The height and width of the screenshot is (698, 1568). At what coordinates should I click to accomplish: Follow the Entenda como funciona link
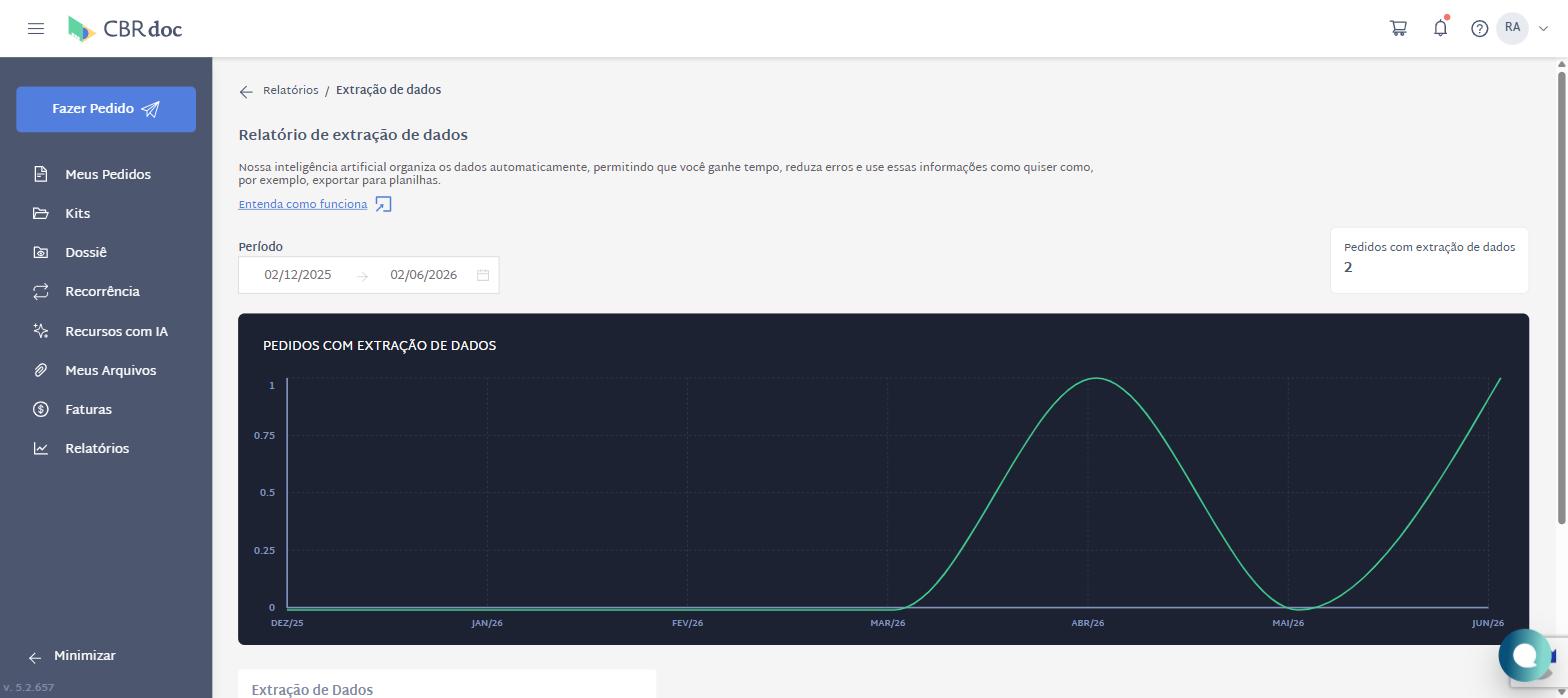303,204
